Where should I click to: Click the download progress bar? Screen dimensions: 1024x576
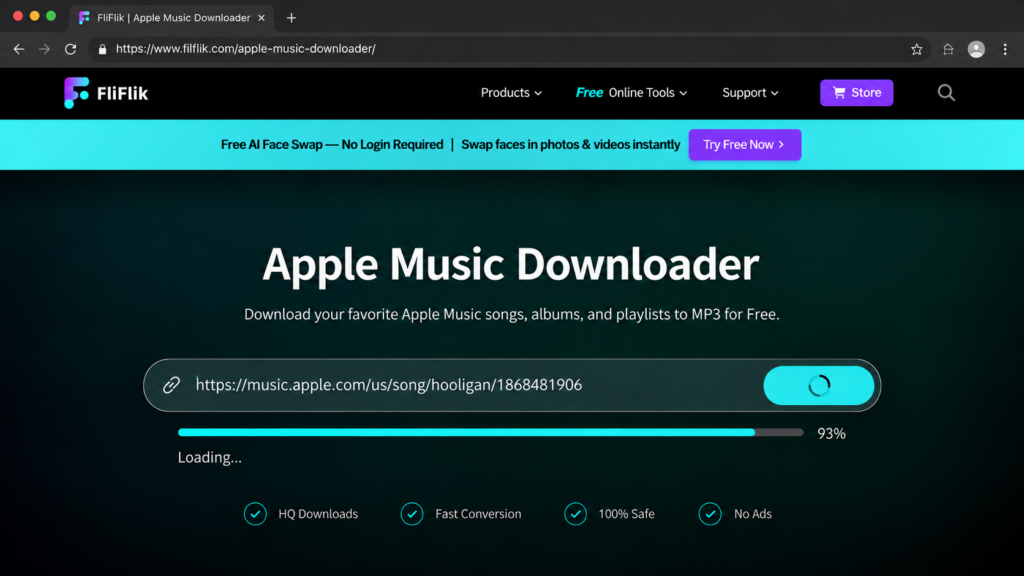point(490,432)
